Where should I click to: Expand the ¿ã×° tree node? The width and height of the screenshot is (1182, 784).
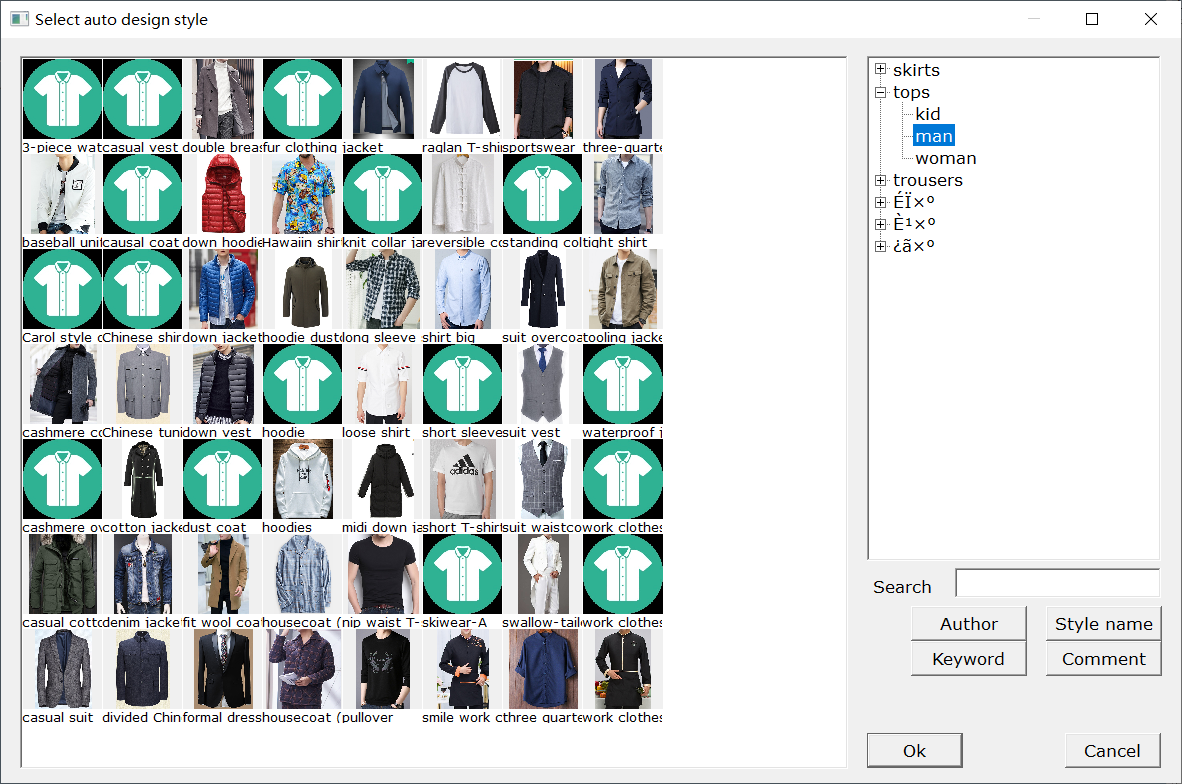pos(880,246)
